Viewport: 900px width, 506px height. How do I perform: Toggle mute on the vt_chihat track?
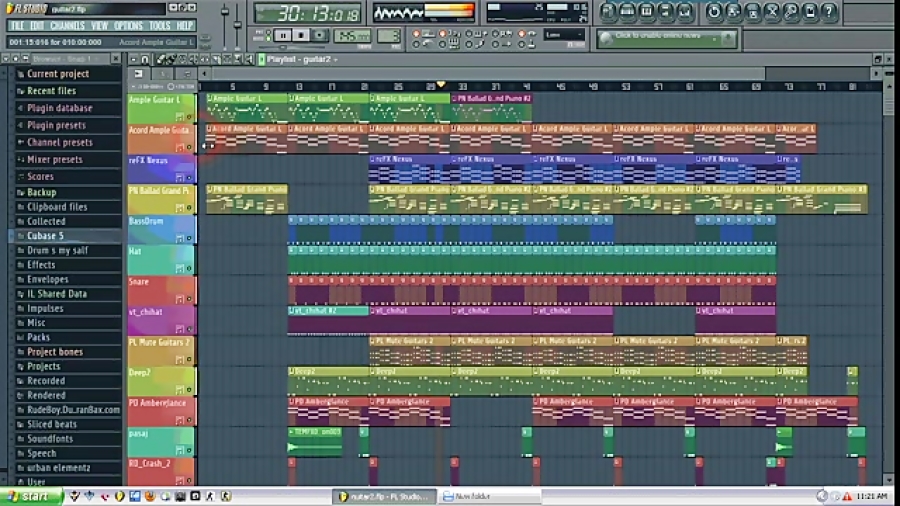[189, 329]
